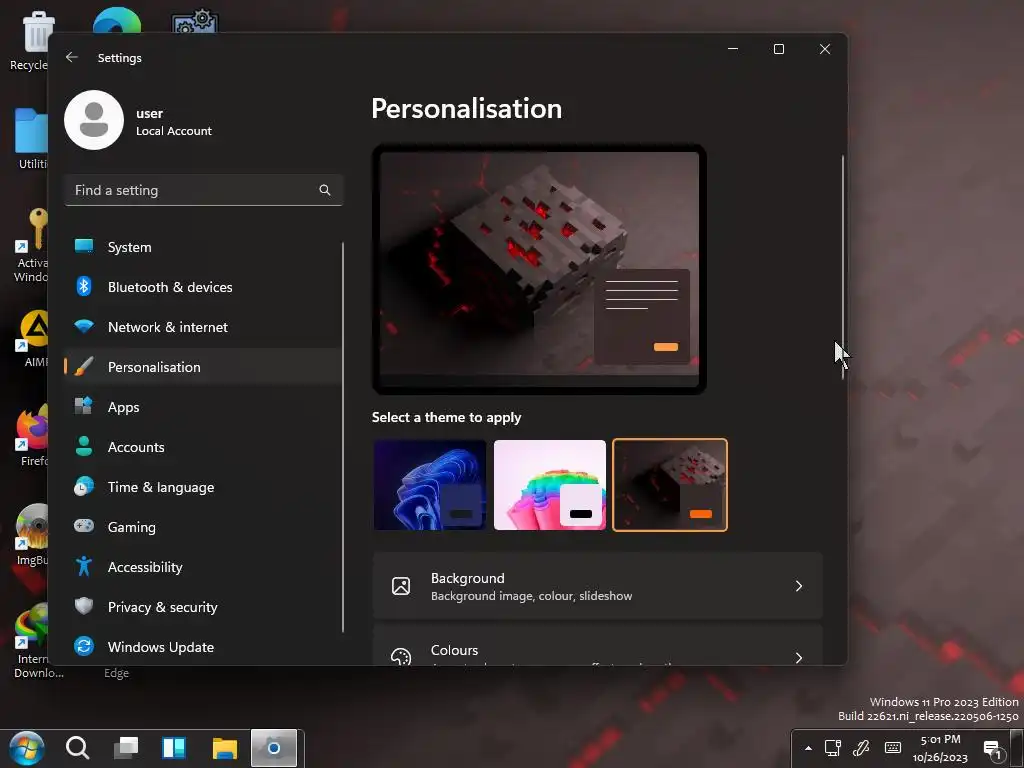Click the back arrow in Settings
The width and height of the screenshot is (1024, 768).
pos(72,57)
